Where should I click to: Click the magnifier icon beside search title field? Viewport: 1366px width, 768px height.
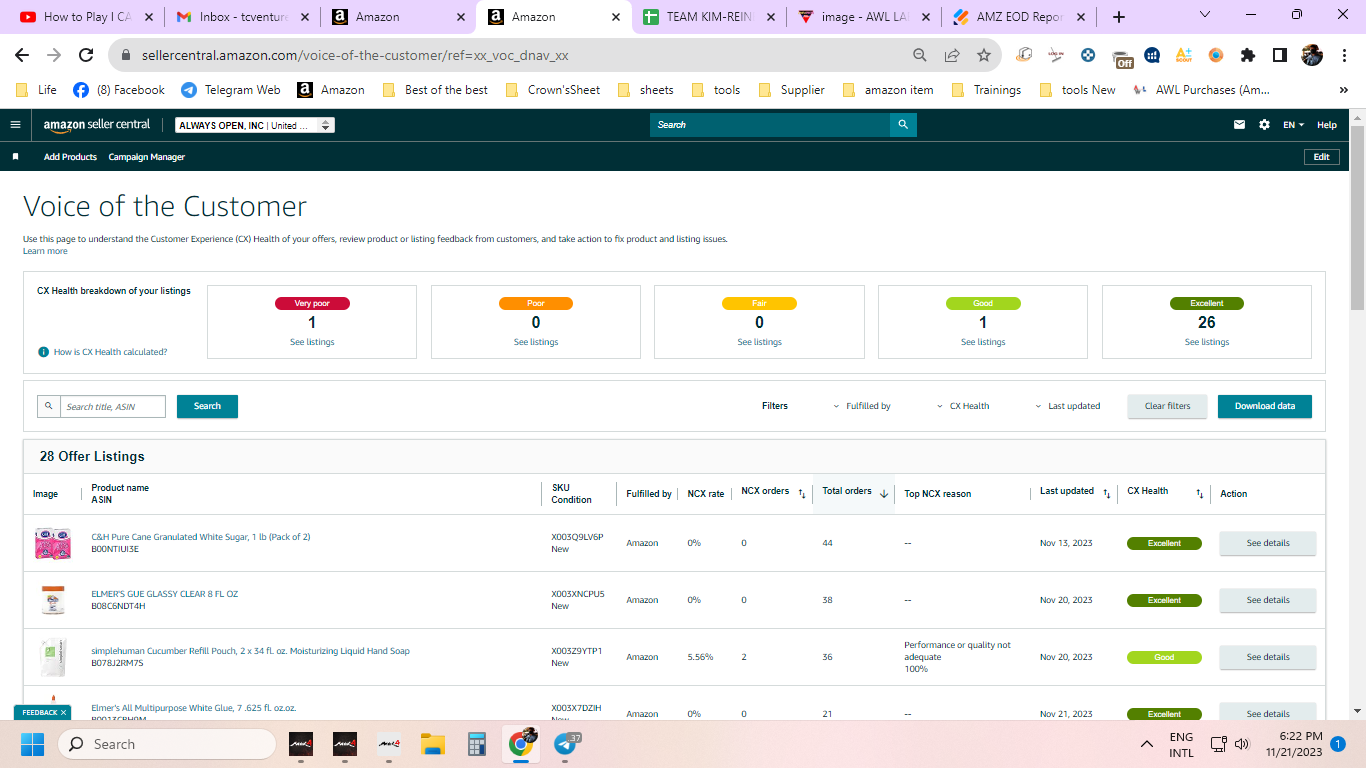[x=48, y=406]
